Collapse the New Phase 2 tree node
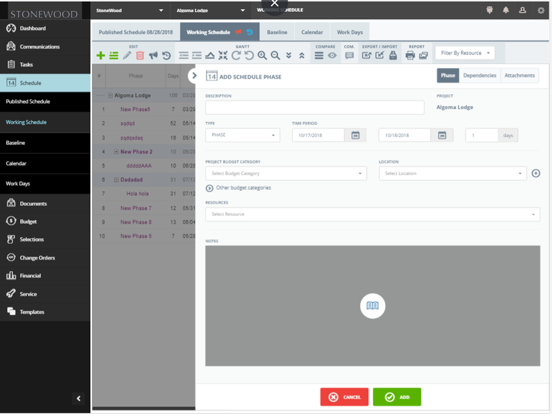Screen dimensions: 552x414 coord(116,152)
